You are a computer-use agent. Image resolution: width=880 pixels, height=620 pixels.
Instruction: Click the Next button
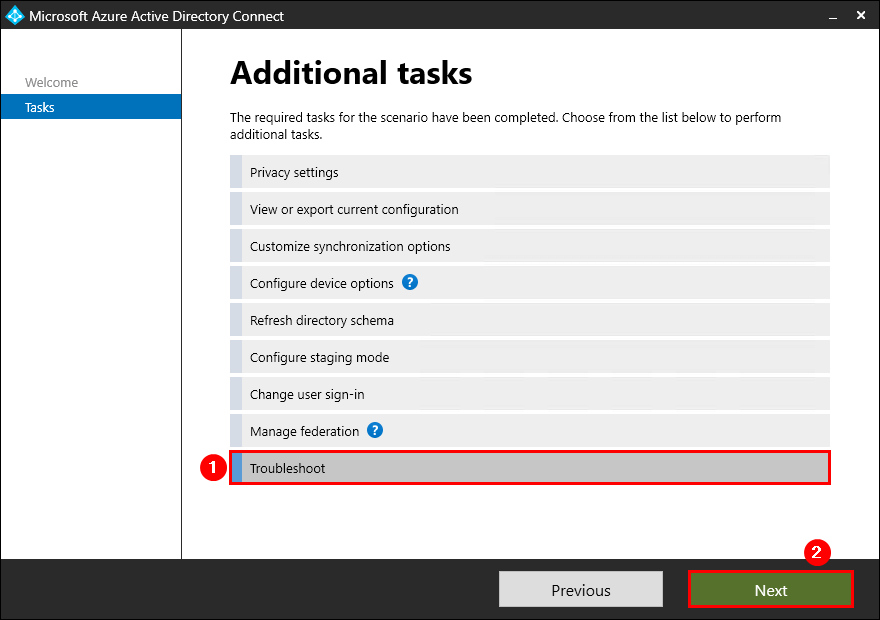point(770,590)
